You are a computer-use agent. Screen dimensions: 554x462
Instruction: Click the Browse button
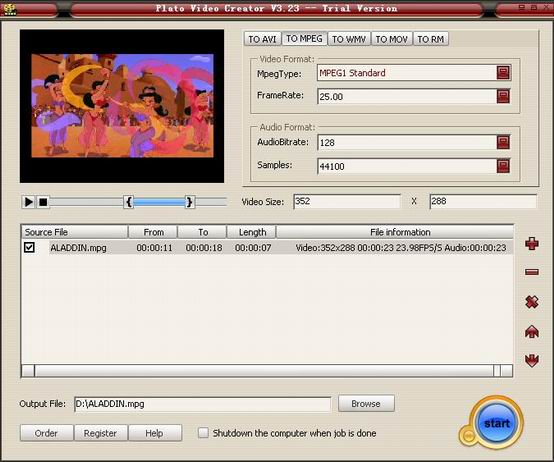pyautogui.click(x=366, y=403)
